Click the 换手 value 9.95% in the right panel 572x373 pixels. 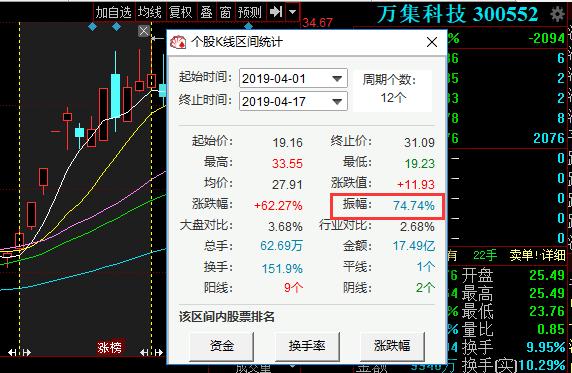point(546,347)
